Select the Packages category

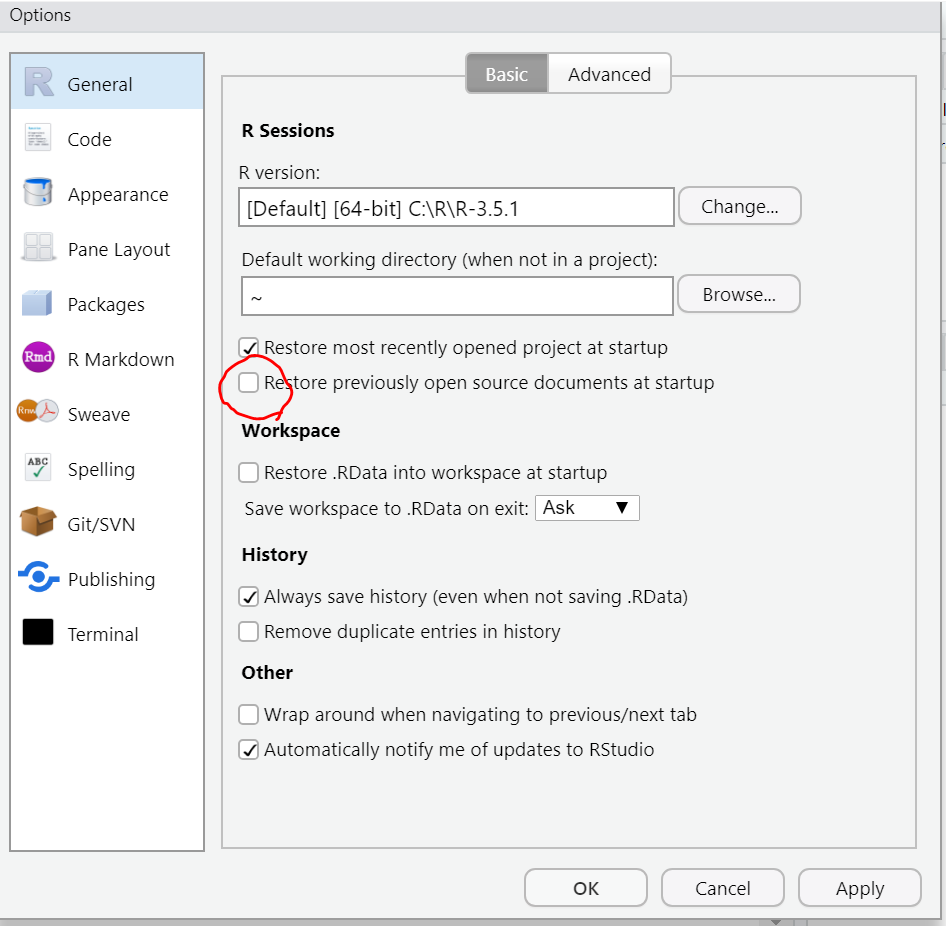point(107,303)
